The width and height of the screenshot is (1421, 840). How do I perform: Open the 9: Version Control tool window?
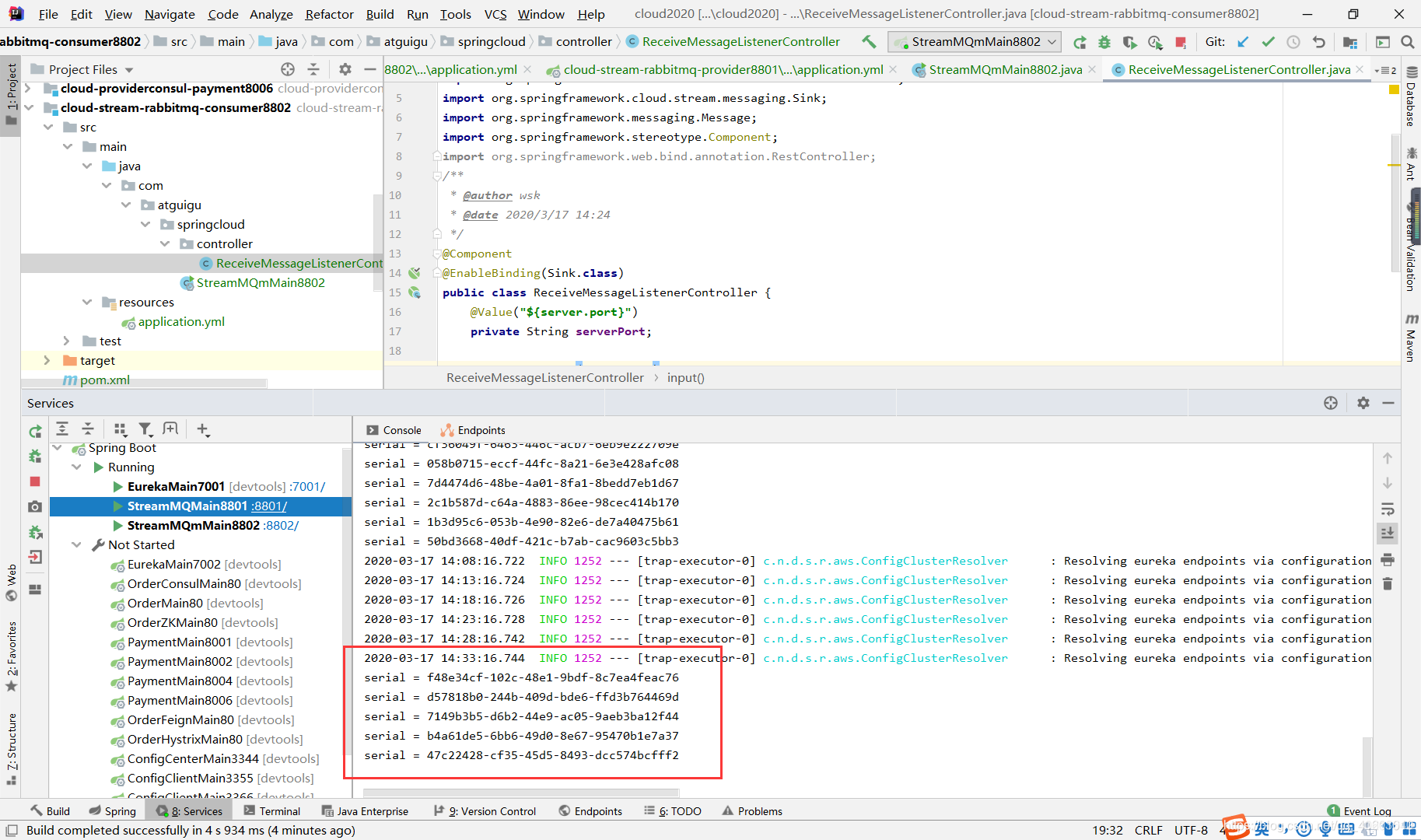click(x=485, y=811)
